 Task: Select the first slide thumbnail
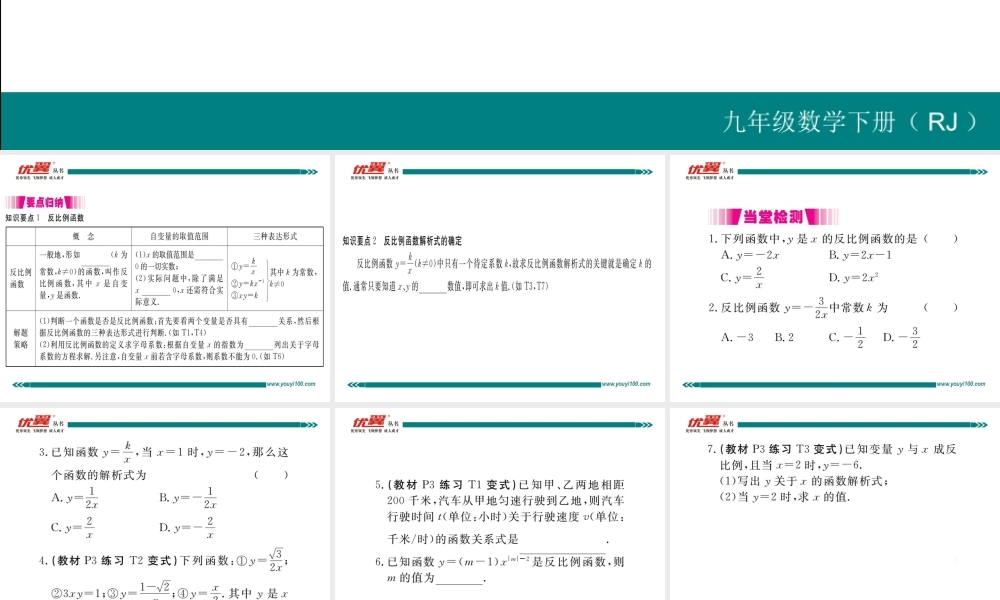(x=165, y=275)
